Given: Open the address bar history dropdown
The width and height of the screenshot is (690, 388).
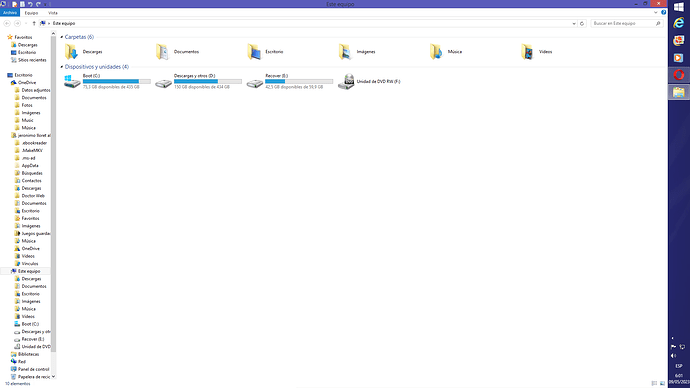Looking at the screenshot, I should pos(574,23).
